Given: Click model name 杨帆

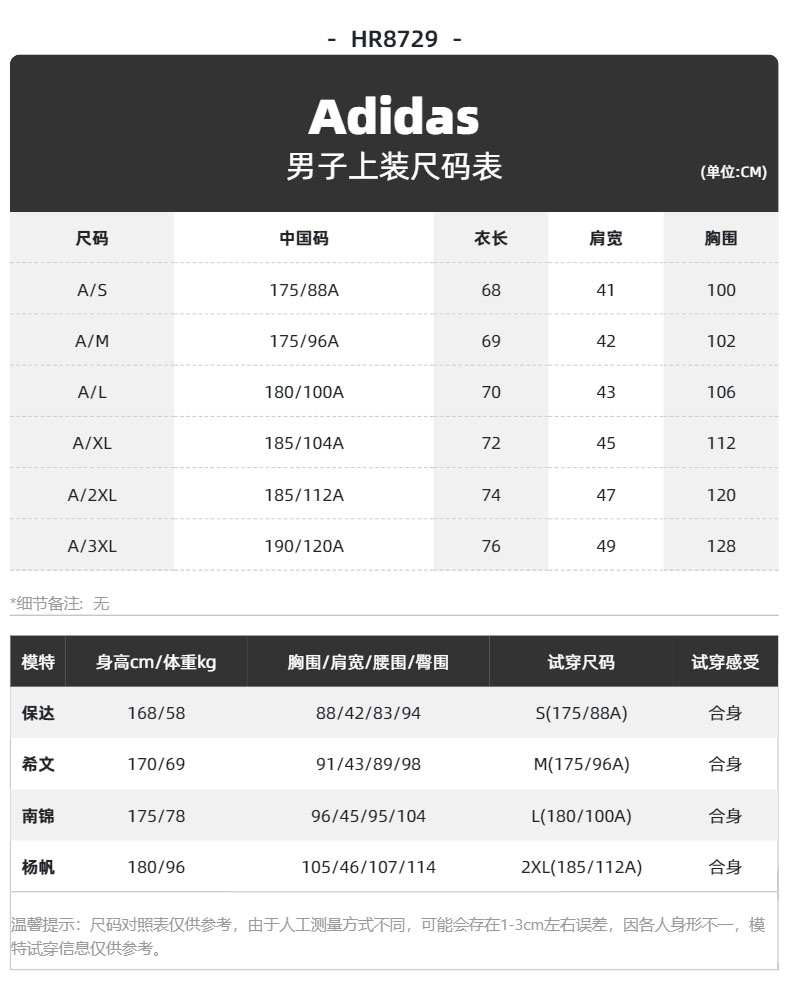Looking at the screenshot, I should [38, 867].
